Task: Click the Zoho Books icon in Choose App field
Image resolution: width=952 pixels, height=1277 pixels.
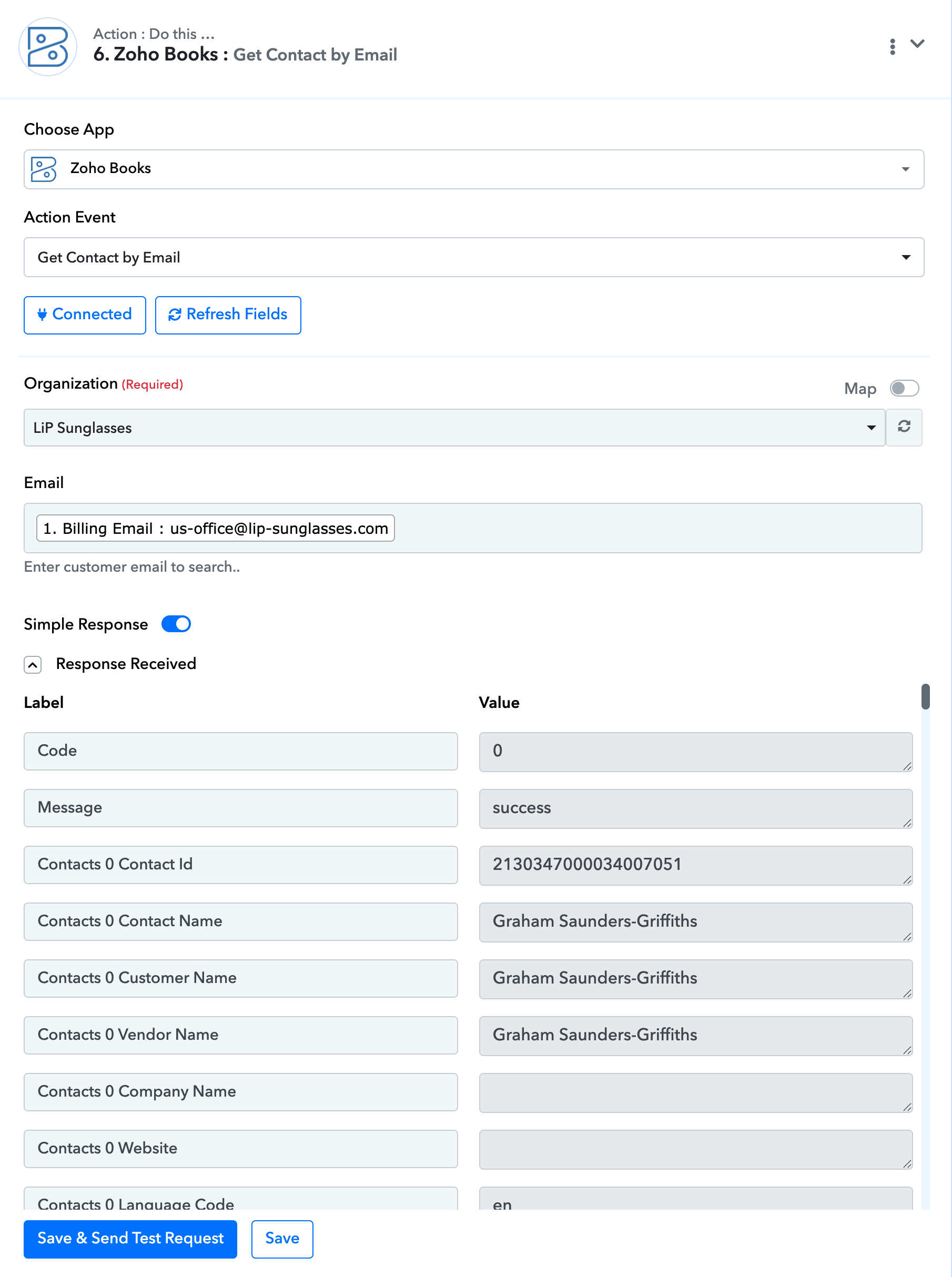Action: point(44,169)
